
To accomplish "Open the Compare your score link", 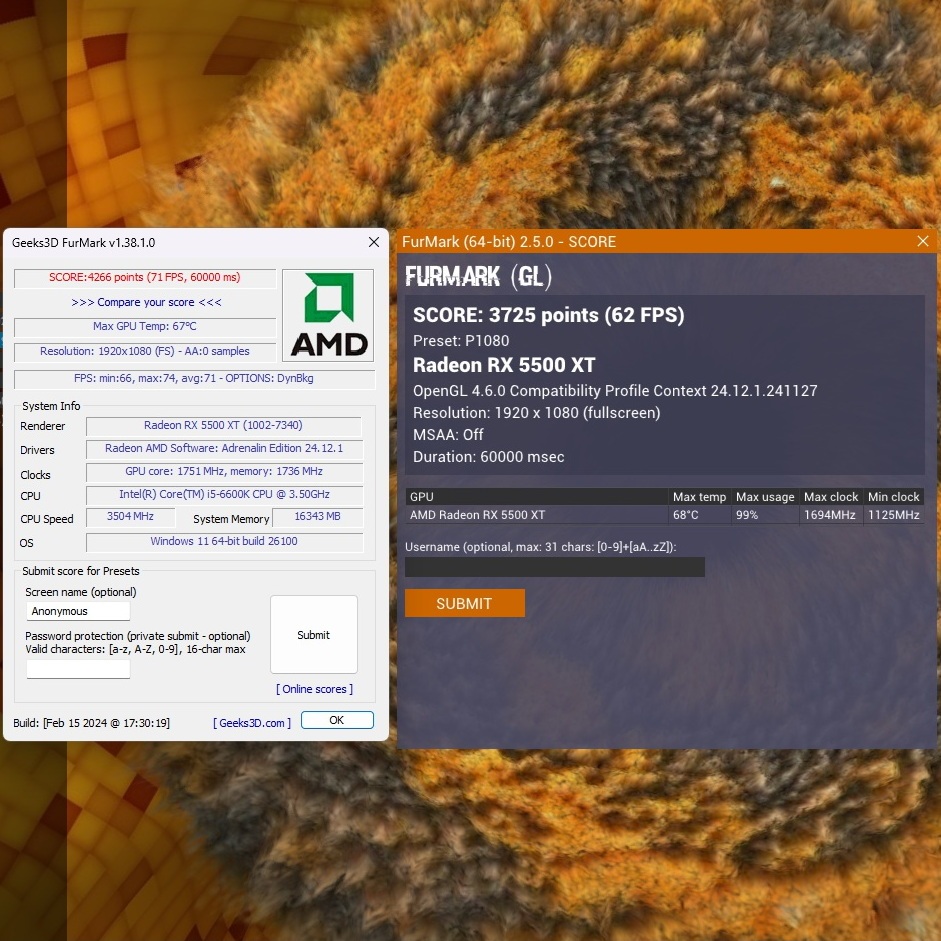I will pyautogui.click(x=146, y=302).
